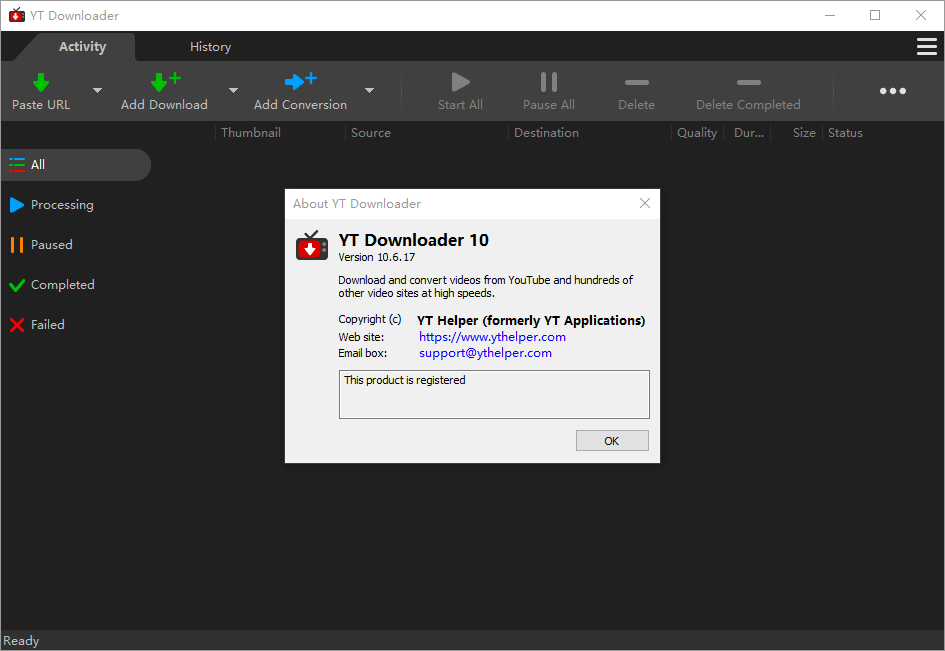Select the All filter in sidebar
945x651 pixels.
[76, 165]
